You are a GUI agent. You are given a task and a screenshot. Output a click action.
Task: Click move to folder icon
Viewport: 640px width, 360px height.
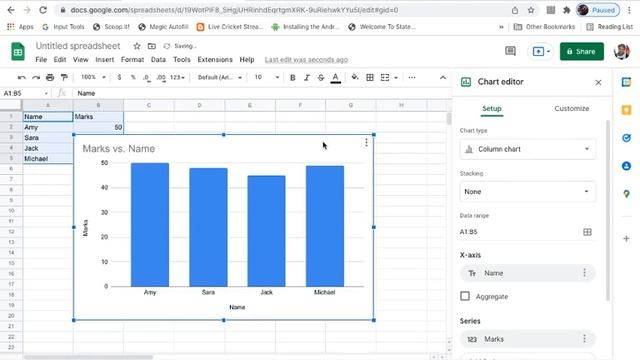point(151,46)
